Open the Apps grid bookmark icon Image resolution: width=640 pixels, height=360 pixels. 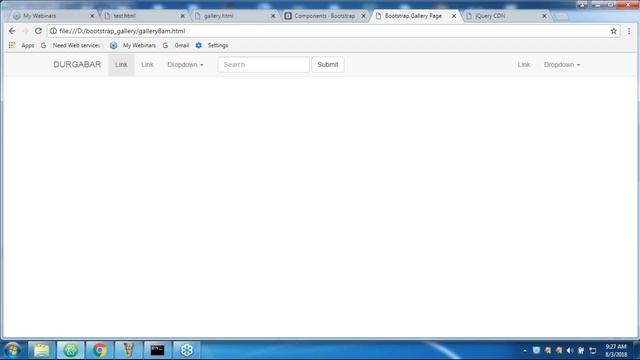coord(12,45)
